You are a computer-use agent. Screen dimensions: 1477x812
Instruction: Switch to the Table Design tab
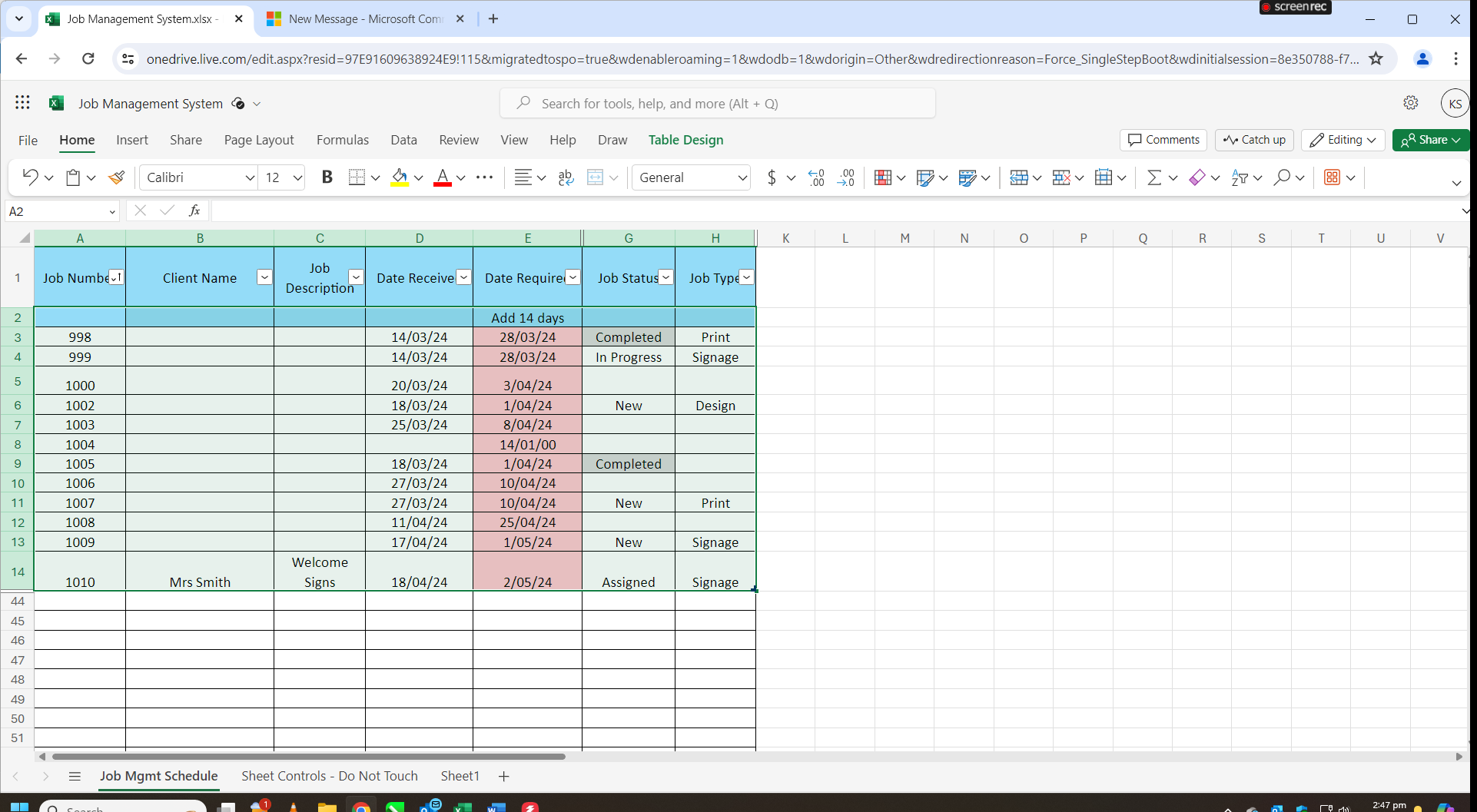click(x=685, y=140)
